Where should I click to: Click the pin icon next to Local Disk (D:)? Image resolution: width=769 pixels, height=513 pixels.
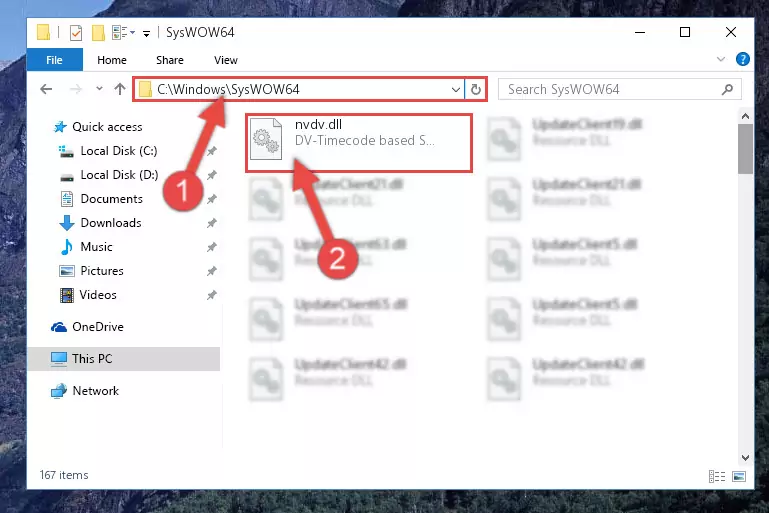pyautogui.click(x=211, y=175)
